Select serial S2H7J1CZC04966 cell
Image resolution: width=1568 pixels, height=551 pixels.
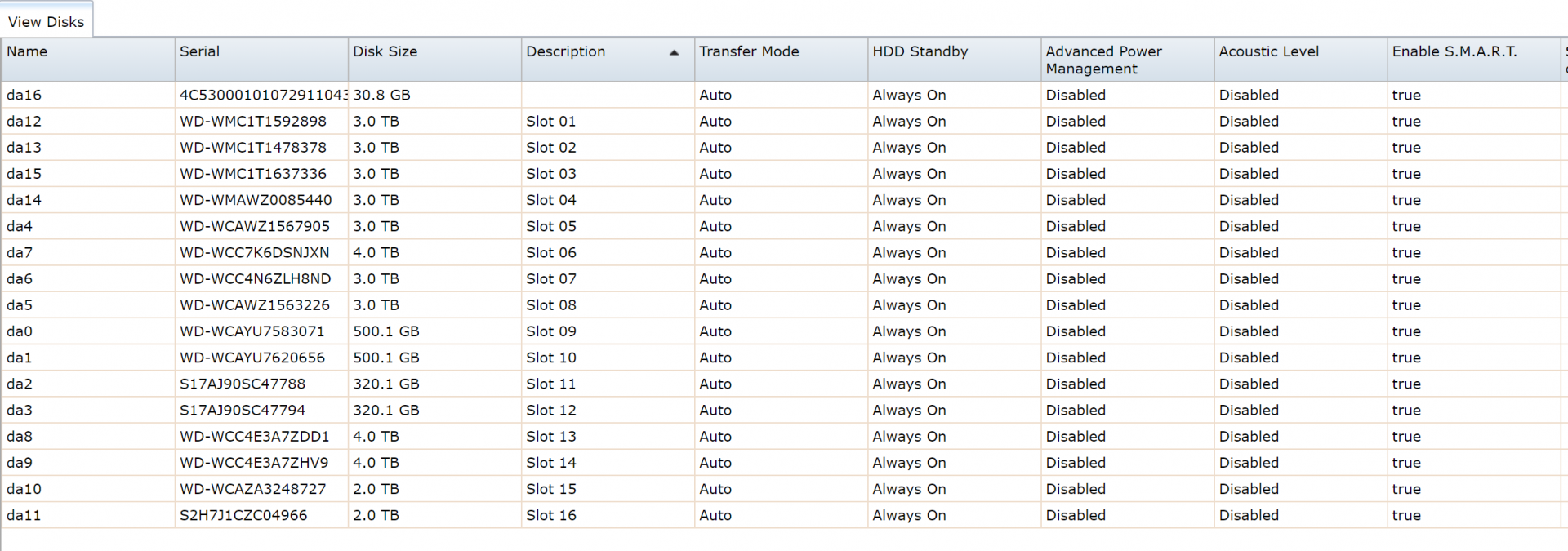243,515
